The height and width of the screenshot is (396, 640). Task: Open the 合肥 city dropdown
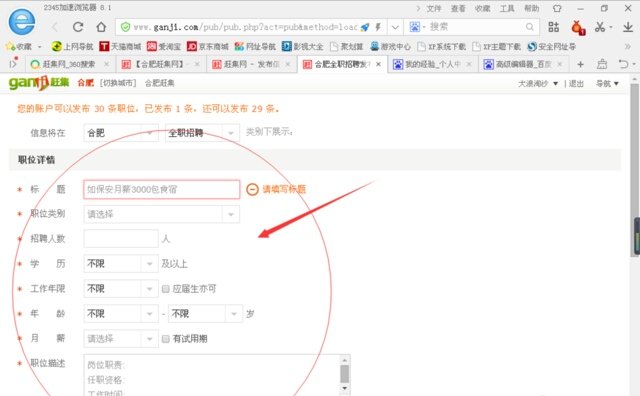(x=121, y=133)
